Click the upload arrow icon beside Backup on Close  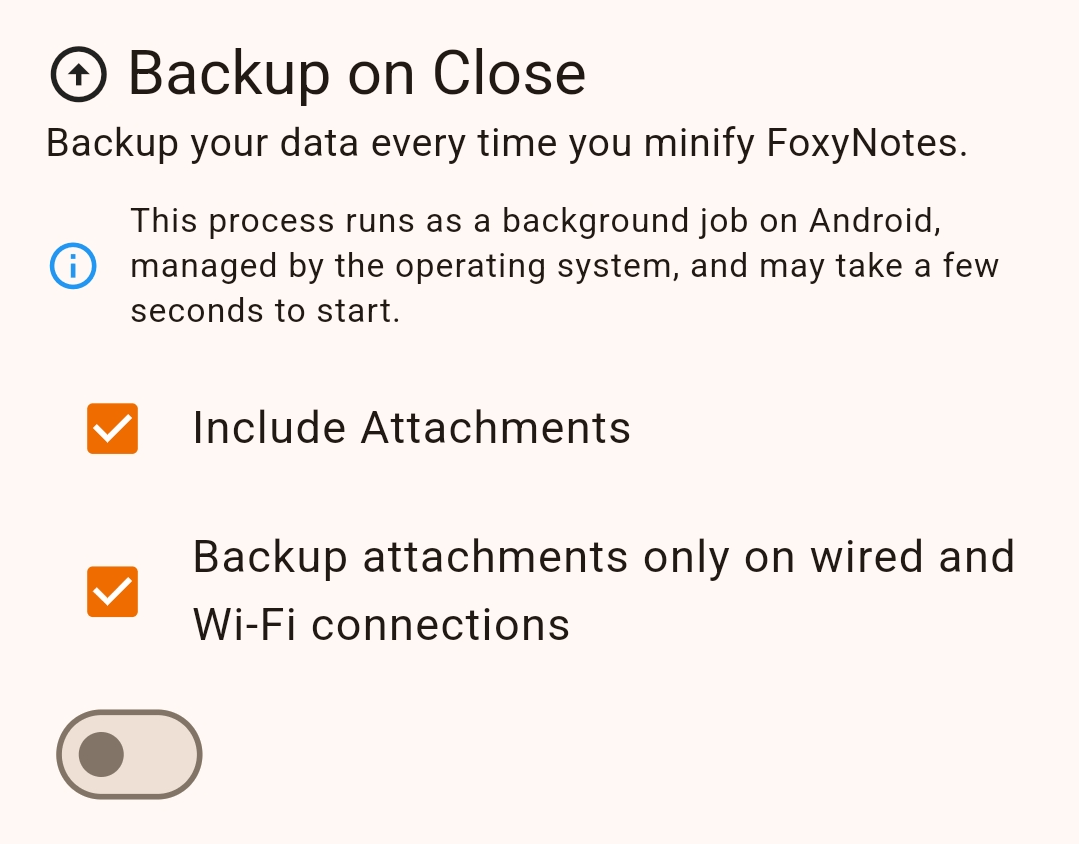[78, 75]
